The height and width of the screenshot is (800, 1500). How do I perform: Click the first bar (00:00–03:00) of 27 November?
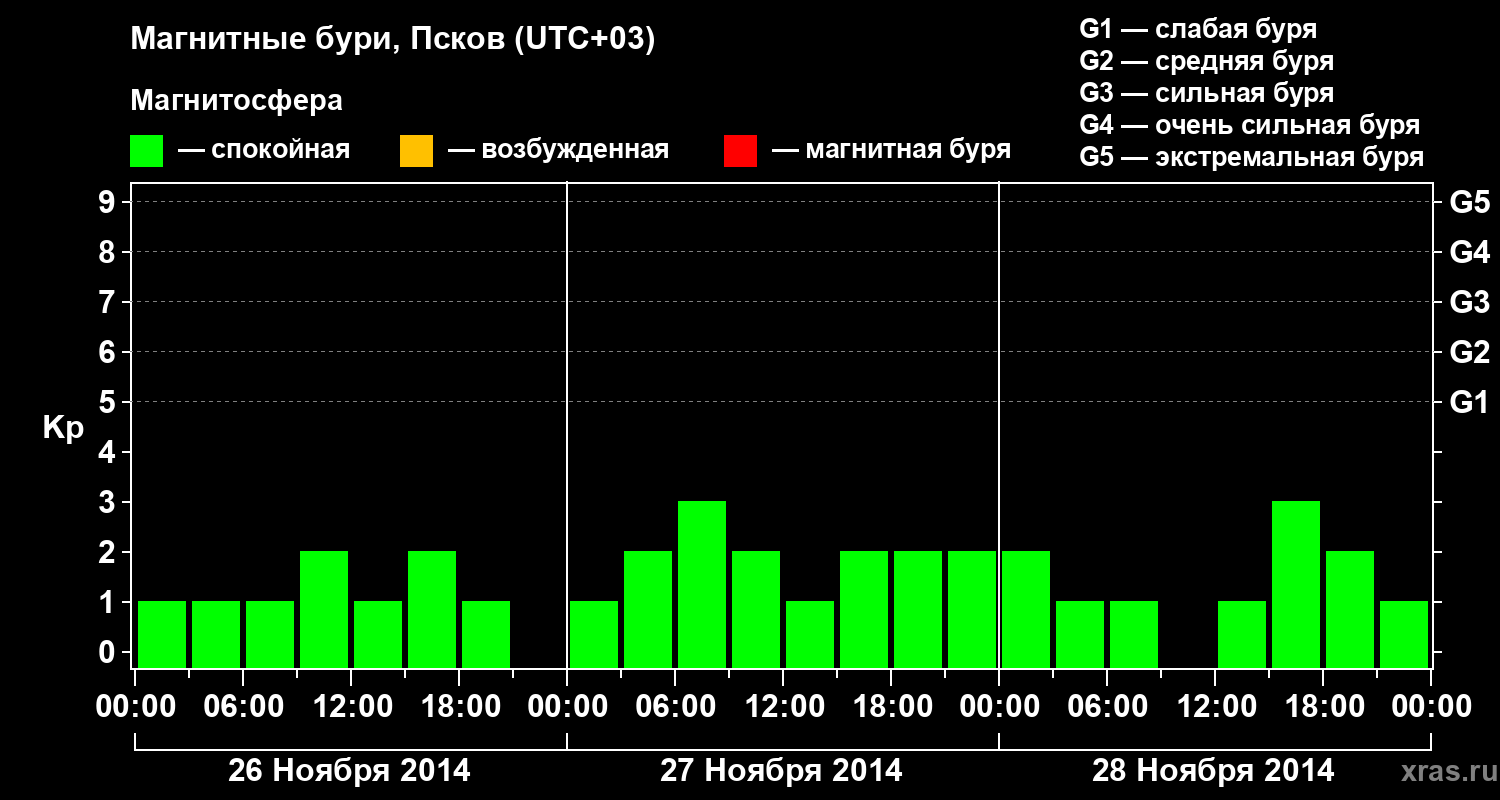coord(594,634)
